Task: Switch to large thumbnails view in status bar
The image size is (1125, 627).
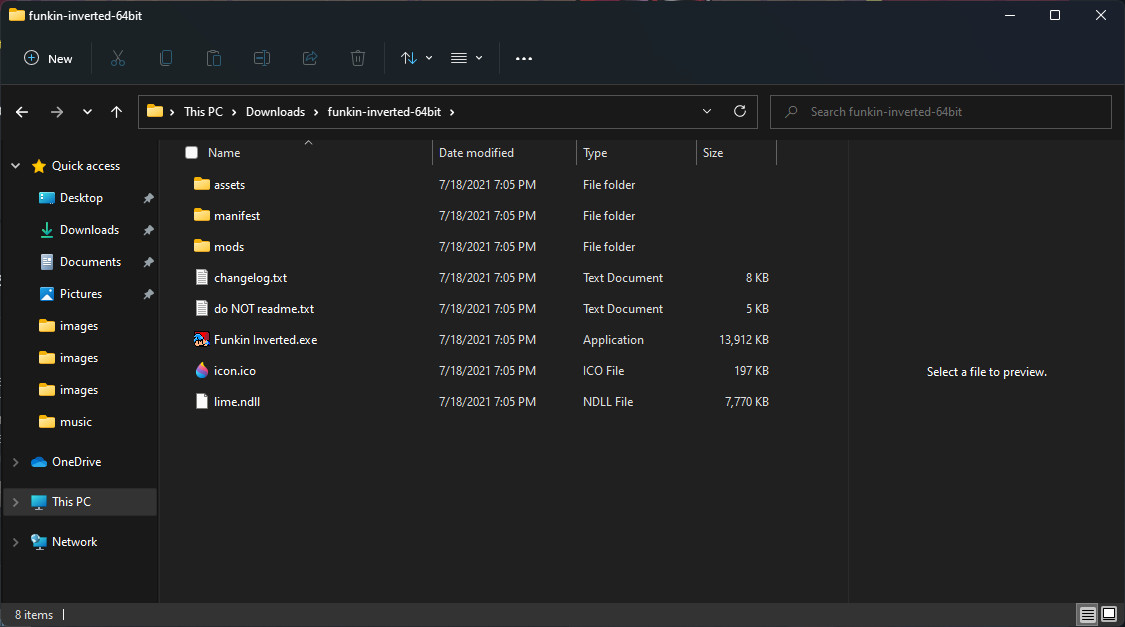Action: click(x=1109, y=614)
